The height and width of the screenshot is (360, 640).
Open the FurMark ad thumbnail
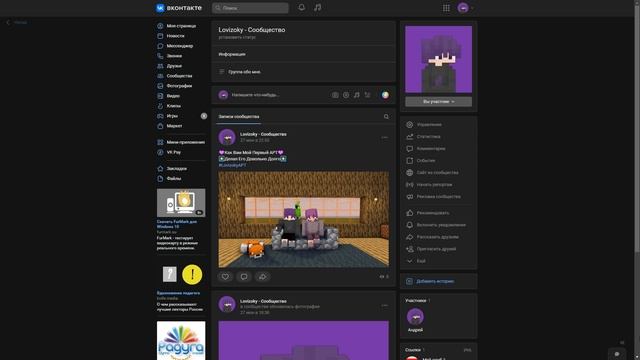(181, 203)
